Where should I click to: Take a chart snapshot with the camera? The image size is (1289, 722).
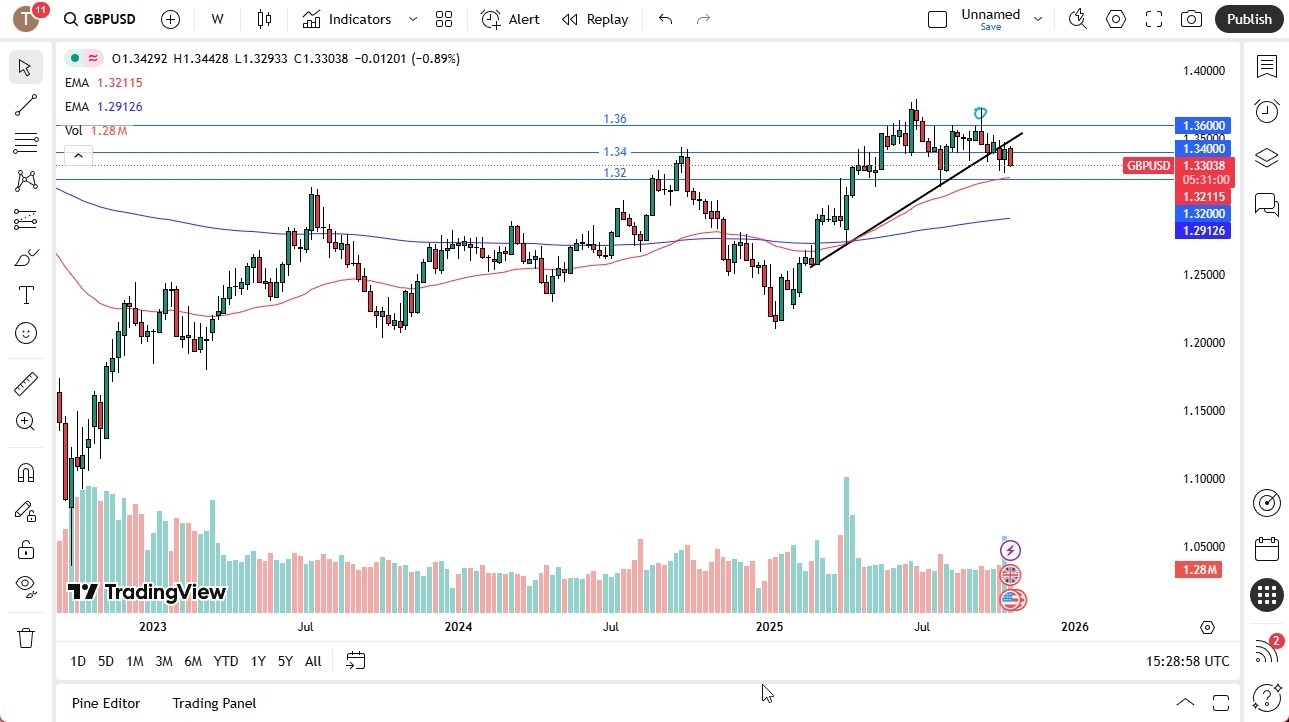click(x=1191, y=18)
